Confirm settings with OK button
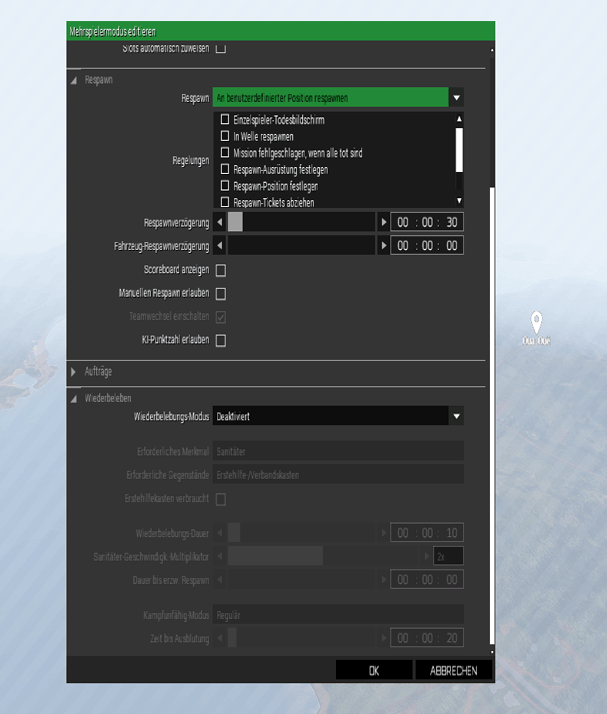 [373, 671]
